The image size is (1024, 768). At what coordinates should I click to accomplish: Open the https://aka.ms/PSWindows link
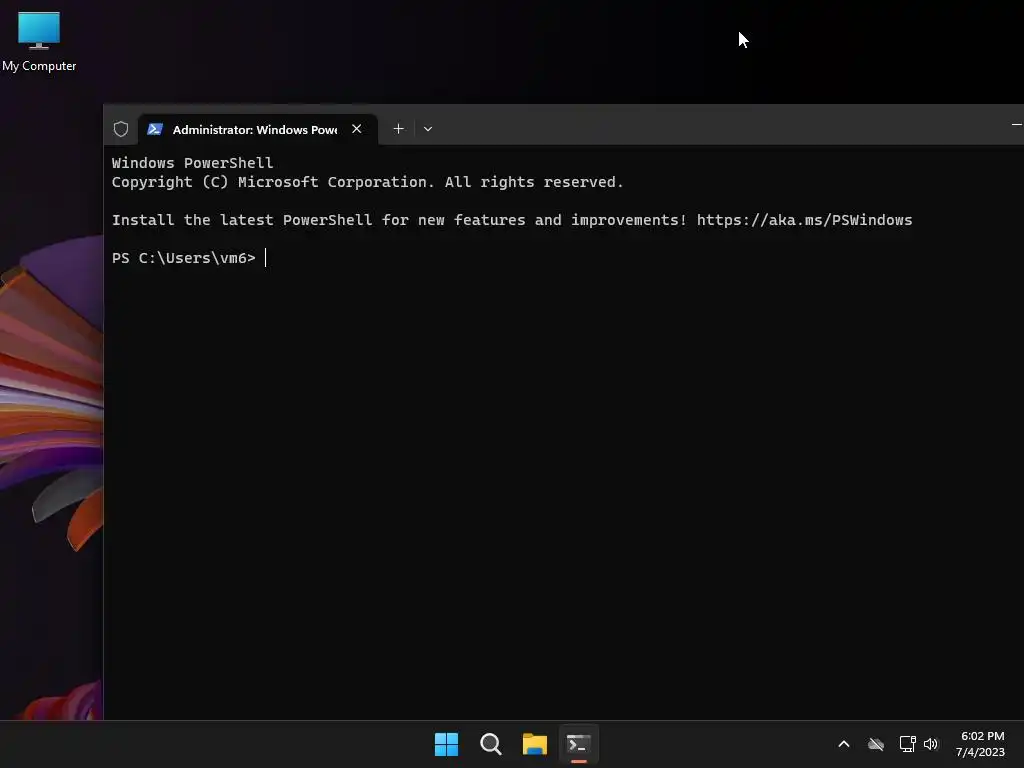[804, 220]
